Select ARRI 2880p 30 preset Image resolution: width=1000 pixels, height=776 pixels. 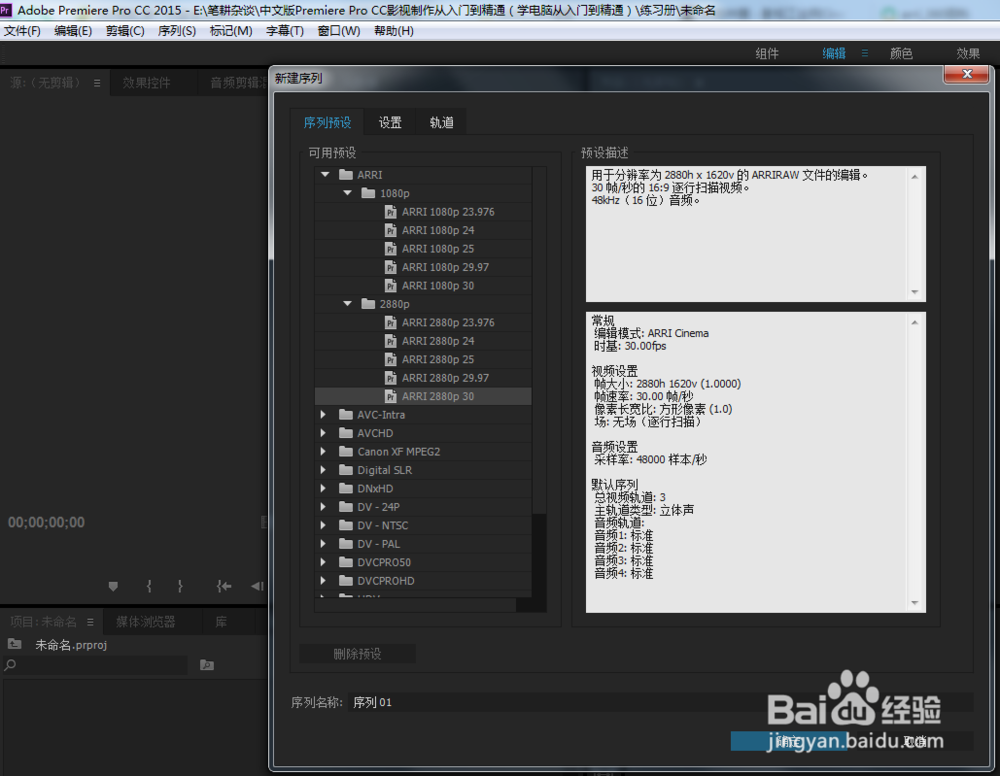[x=423, y=397]
